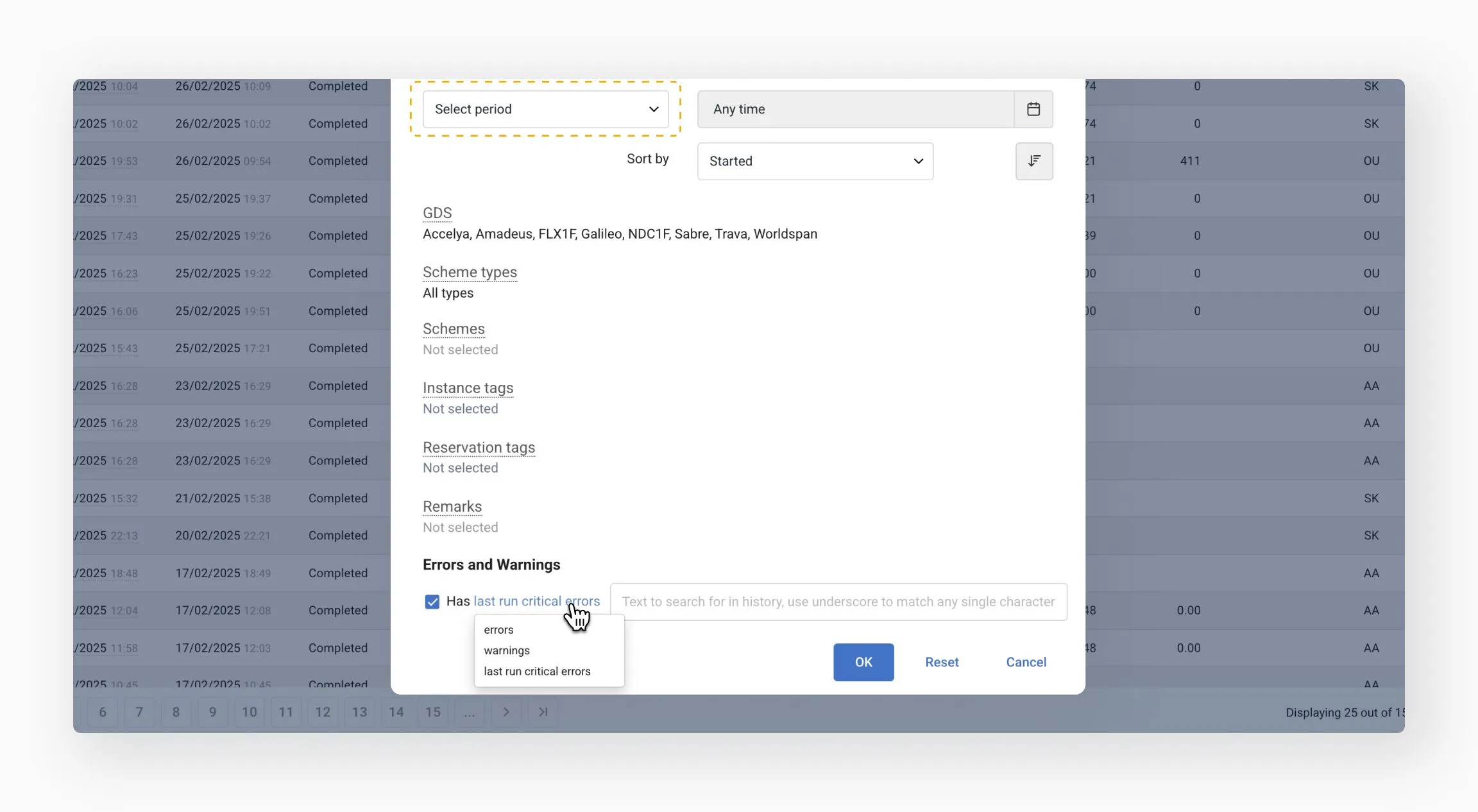Click the history text search field
Image resolution: width=1478 pixels, height=812 pixels.
pos(838,602)
